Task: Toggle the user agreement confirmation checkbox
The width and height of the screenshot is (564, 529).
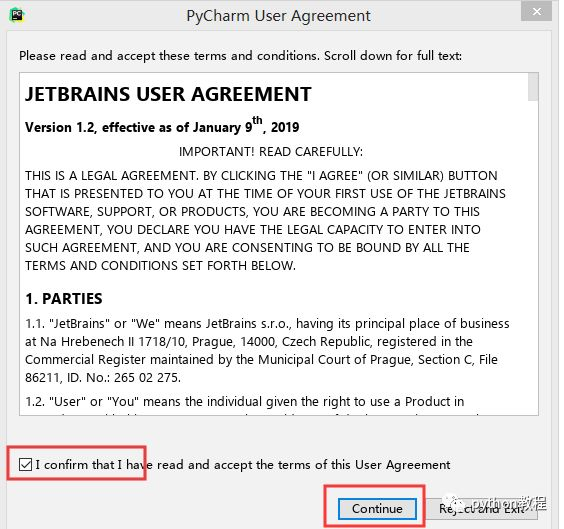Action: pyautogui.click(x=26, y=464)
